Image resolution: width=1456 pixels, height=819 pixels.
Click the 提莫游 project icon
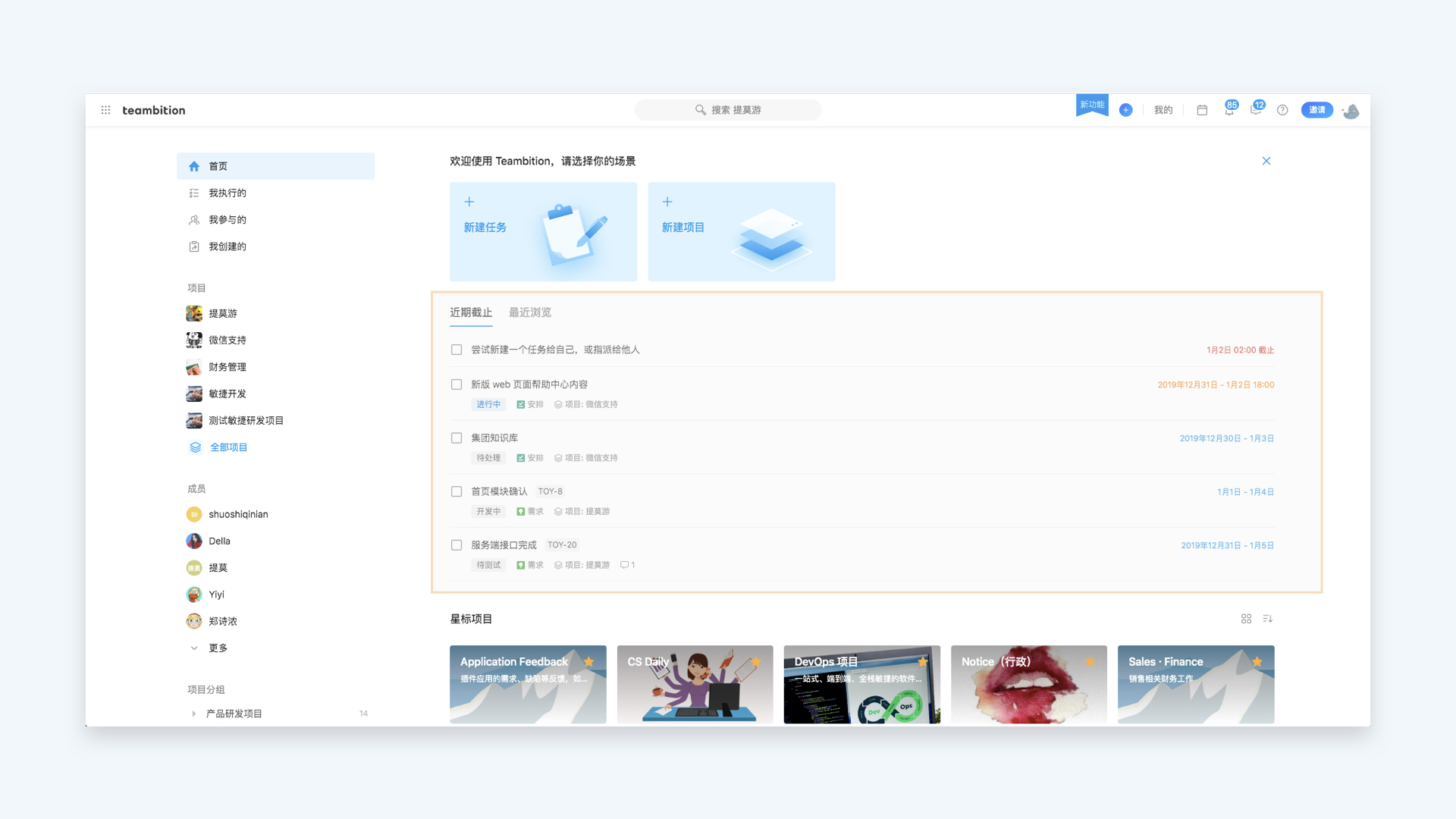tap(194, 313)
